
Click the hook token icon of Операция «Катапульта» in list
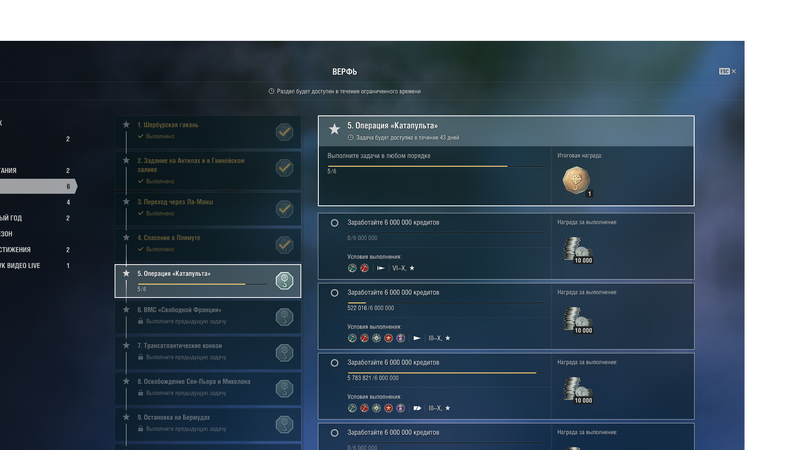point(284,281)
